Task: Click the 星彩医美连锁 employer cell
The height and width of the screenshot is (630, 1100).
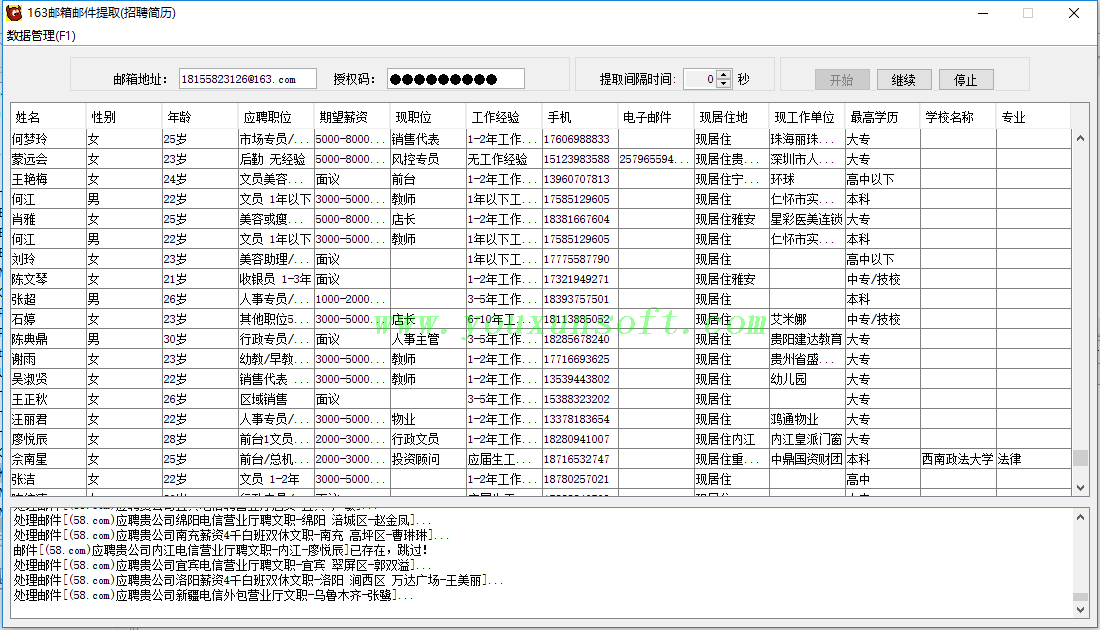Action: coord(806,219)
